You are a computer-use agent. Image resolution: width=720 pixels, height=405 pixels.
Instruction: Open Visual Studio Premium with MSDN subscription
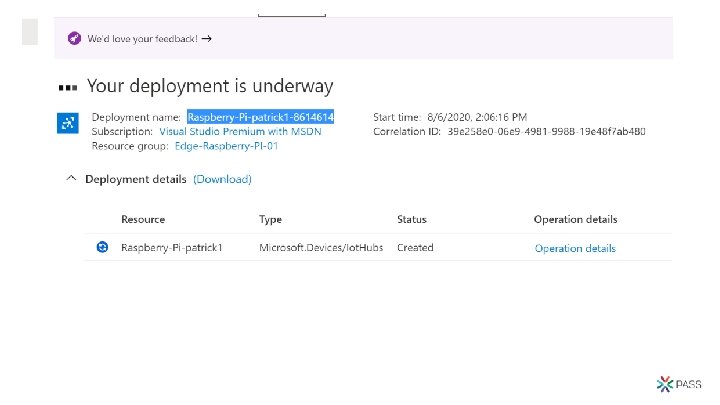(240, 131)
